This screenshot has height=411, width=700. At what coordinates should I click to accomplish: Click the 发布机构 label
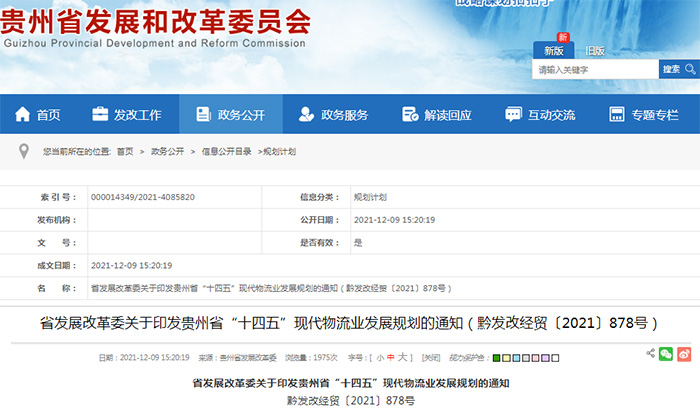tap(57, 220)
